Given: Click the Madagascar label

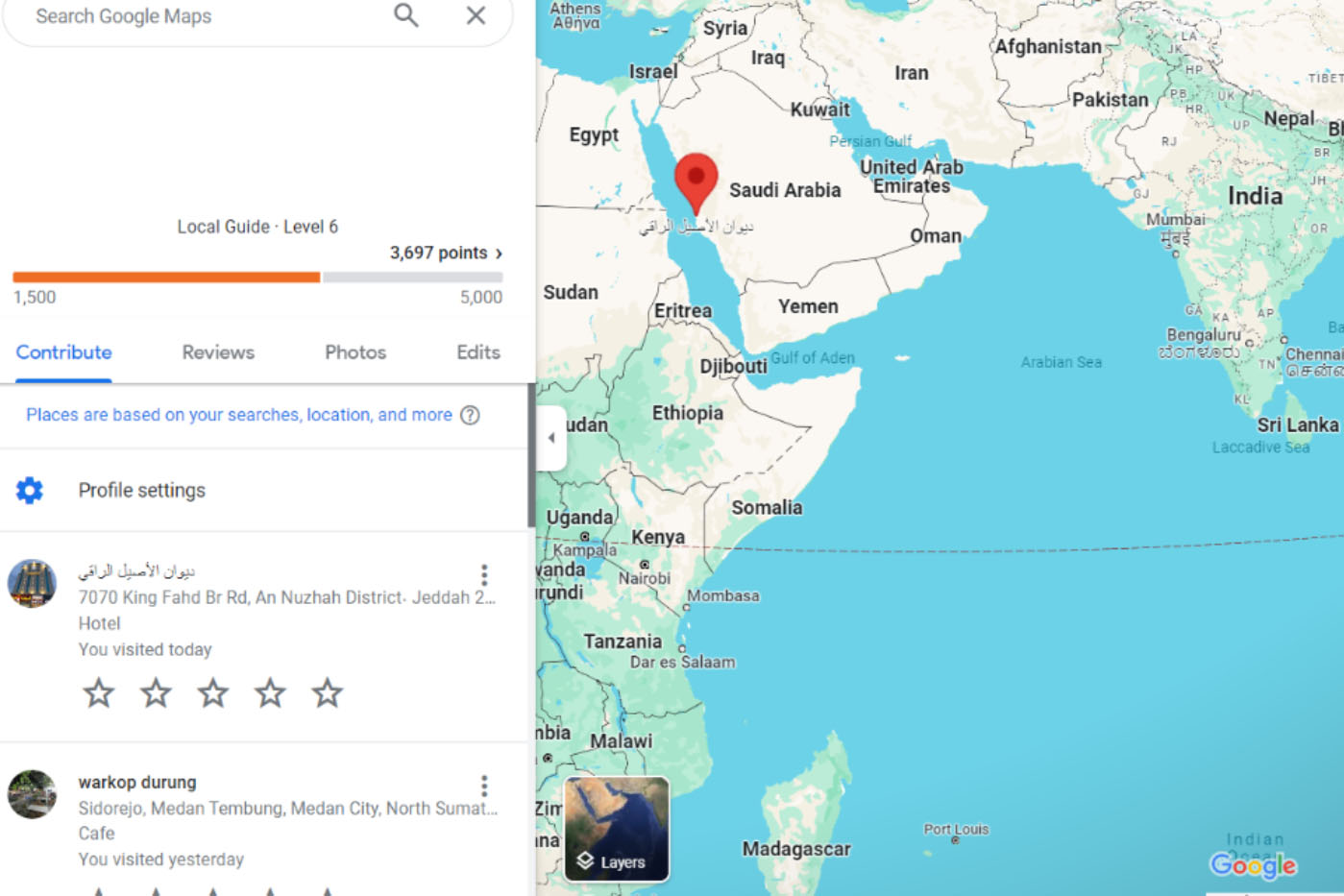Looking at the screenshot, I should click(796, 849).
